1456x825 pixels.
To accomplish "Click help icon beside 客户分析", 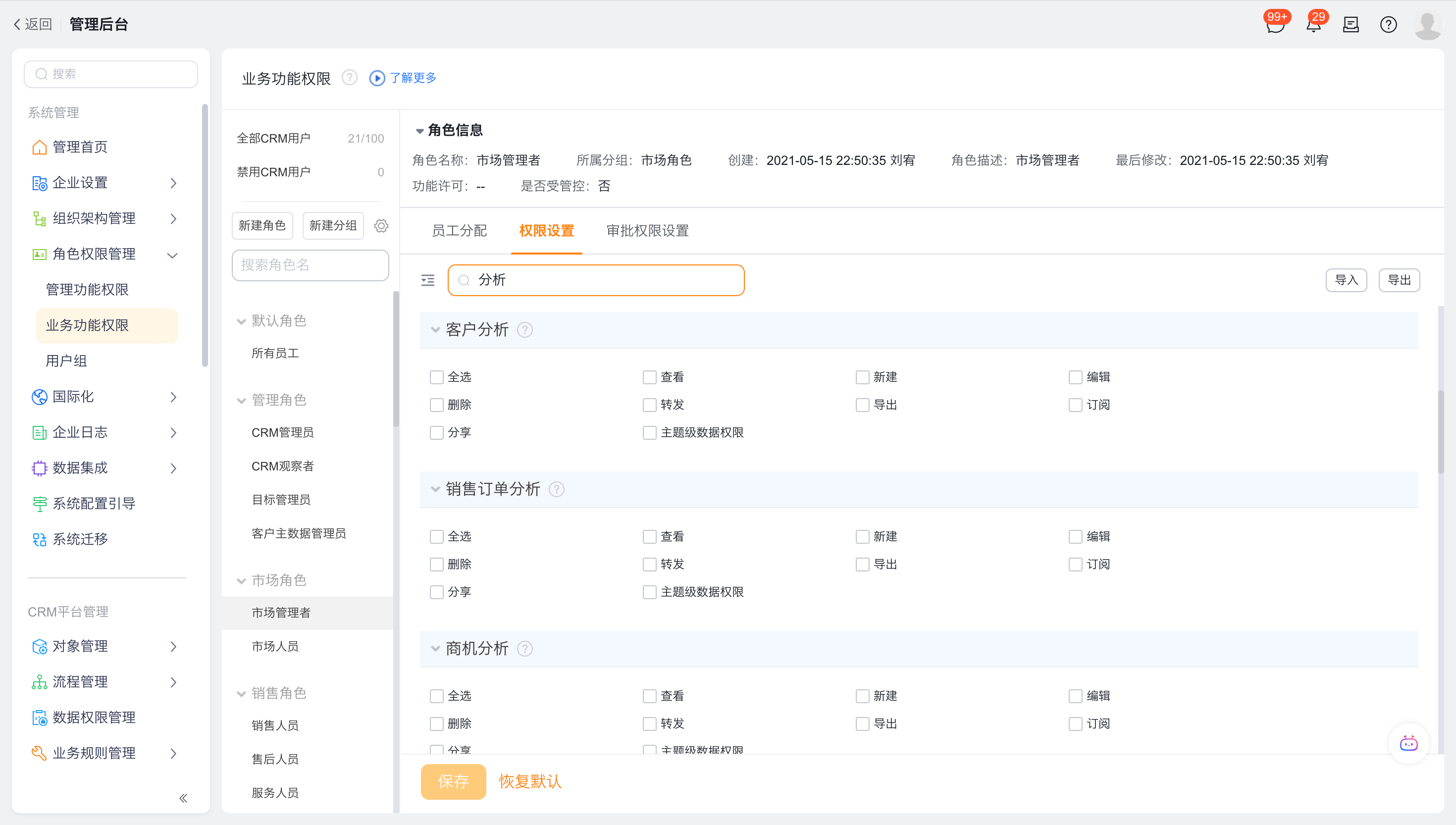I will tap(525, 330).
